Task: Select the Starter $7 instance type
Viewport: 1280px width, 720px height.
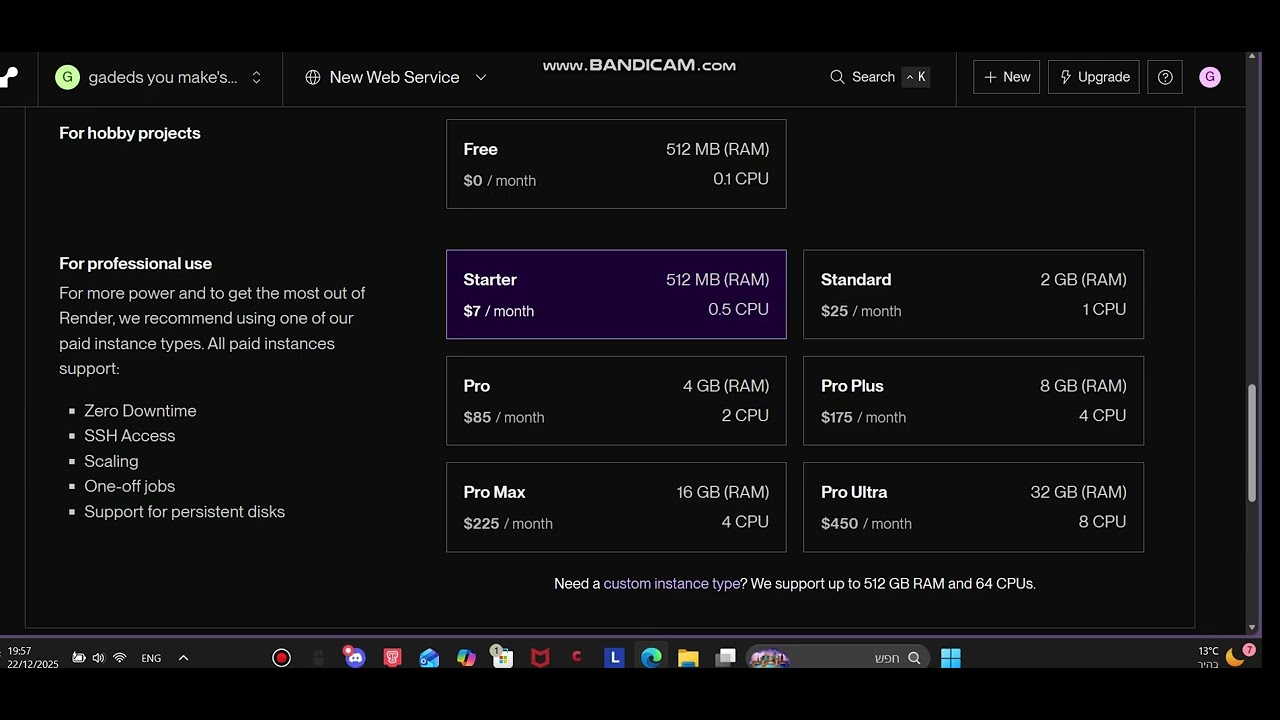Action: (616, 294)
